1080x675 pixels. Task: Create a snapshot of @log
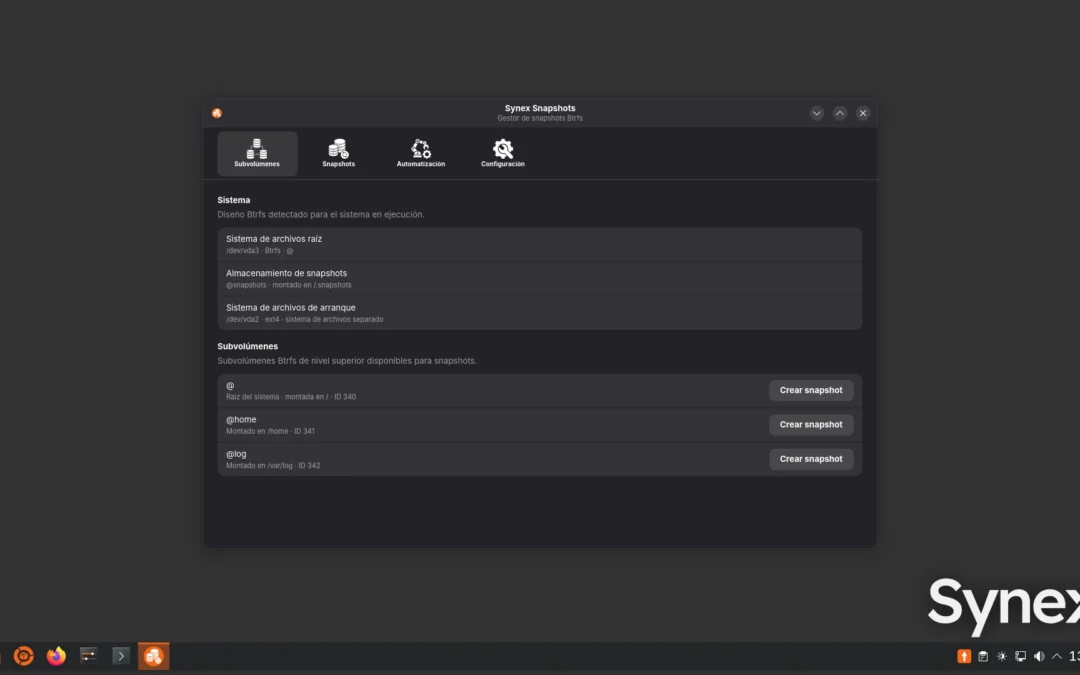811,459
